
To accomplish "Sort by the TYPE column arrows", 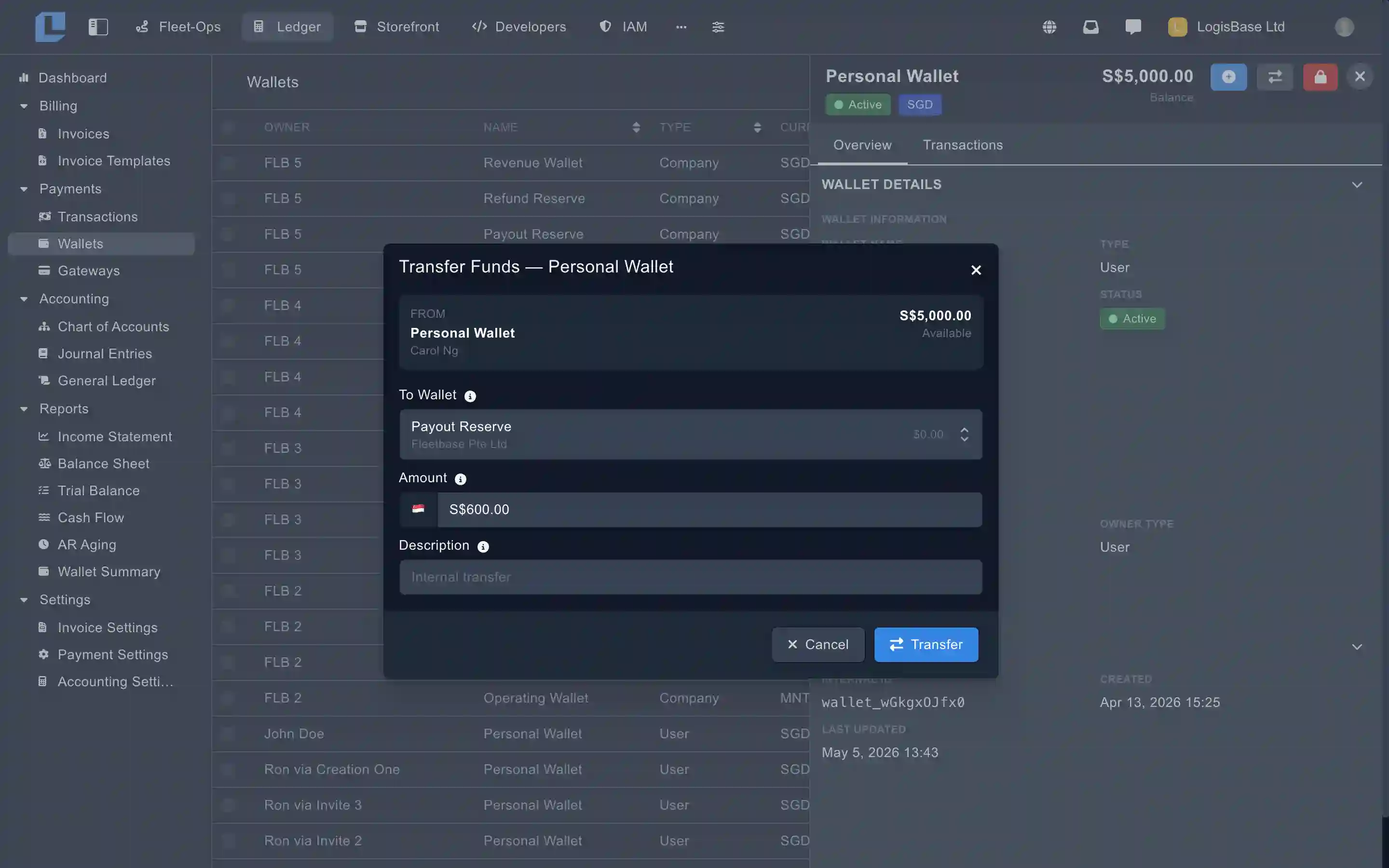I will [x=758, y=127].
